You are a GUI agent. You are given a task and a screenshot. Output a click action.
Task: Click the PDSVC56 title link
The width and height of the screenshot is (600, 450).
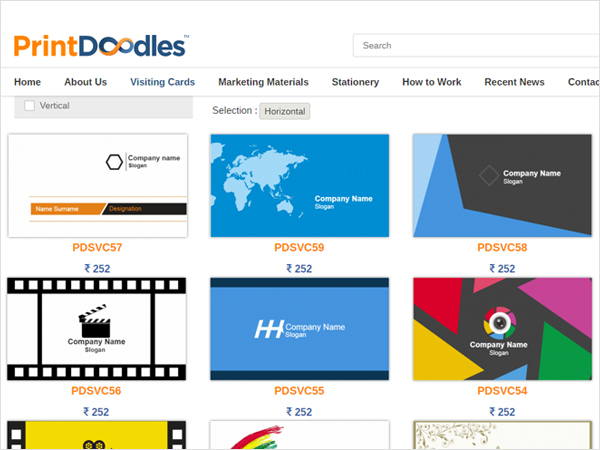(96, 391)
